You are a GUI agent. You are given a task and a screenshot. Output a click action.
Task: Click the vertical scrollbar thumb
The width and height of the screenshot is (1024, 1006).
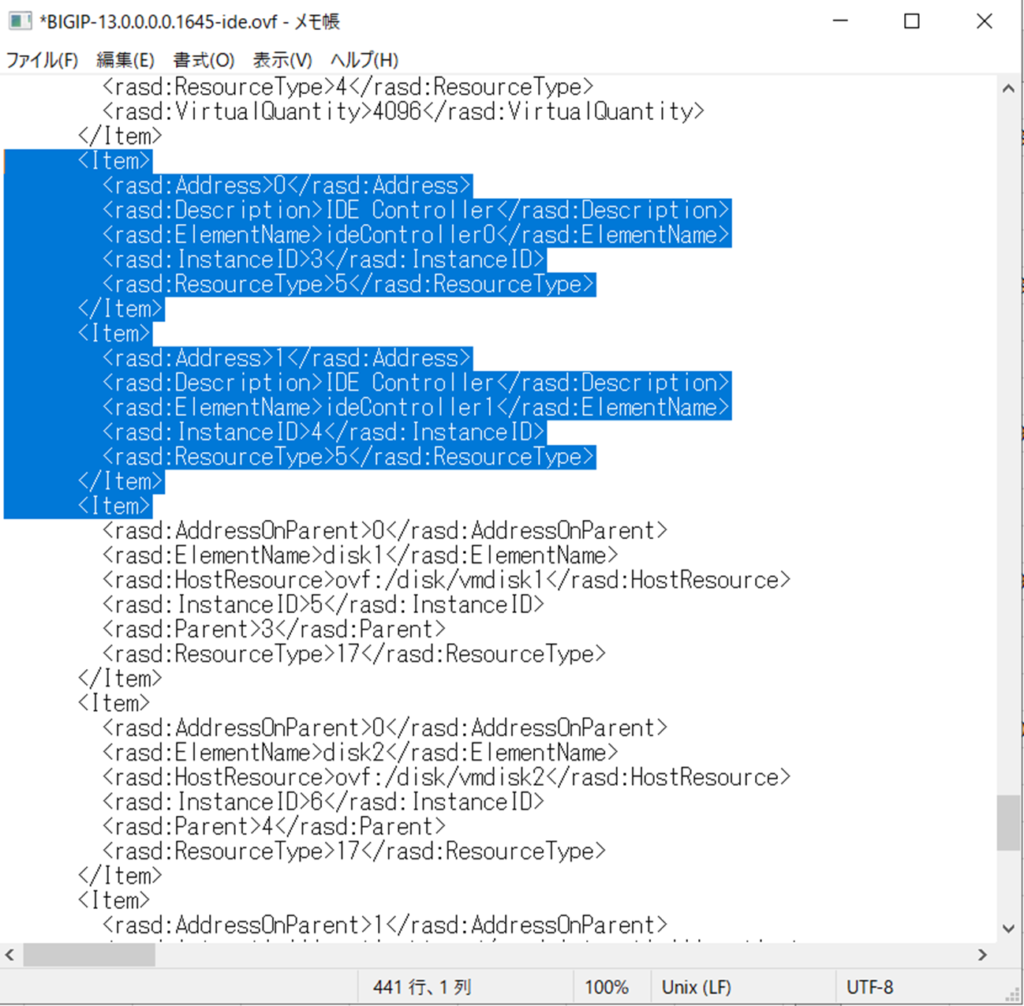tap(1009, 822)
